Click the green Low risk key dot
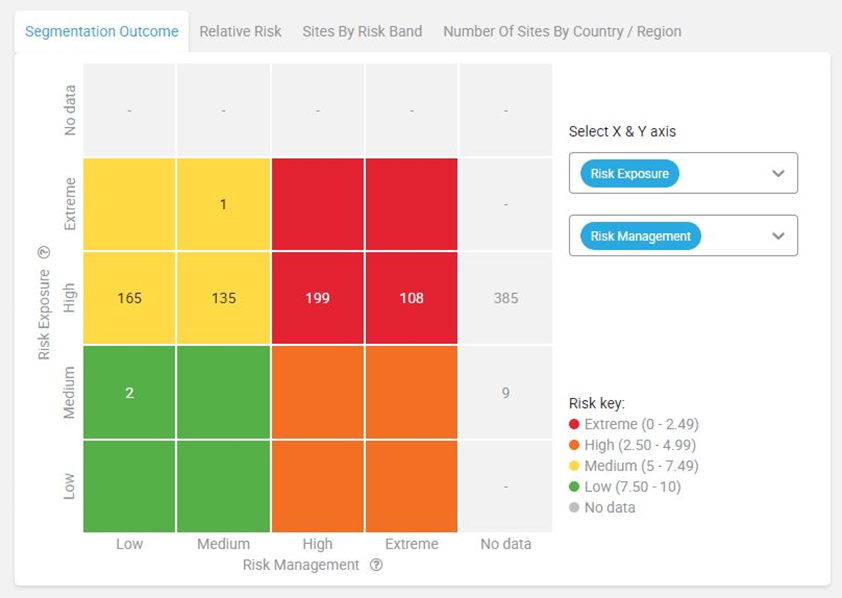The height and width of the screenshot is (598, 842). (x=574, y=487)
